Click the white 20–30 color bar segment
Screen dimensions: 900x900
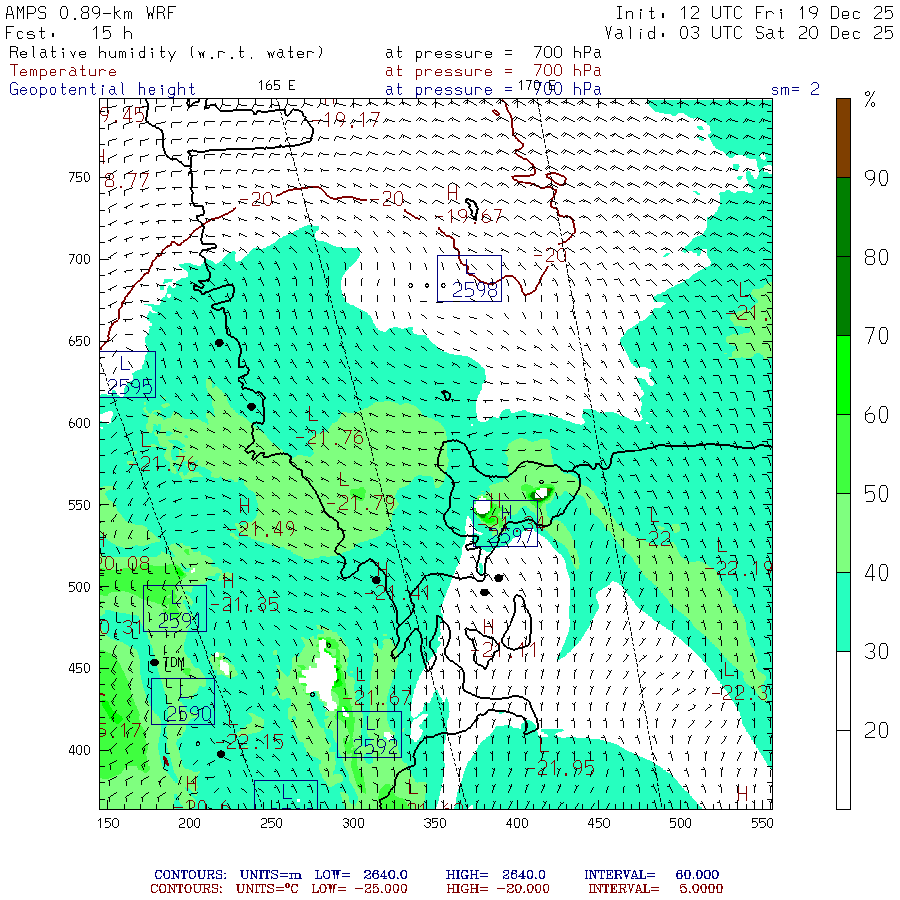(843, 690)
